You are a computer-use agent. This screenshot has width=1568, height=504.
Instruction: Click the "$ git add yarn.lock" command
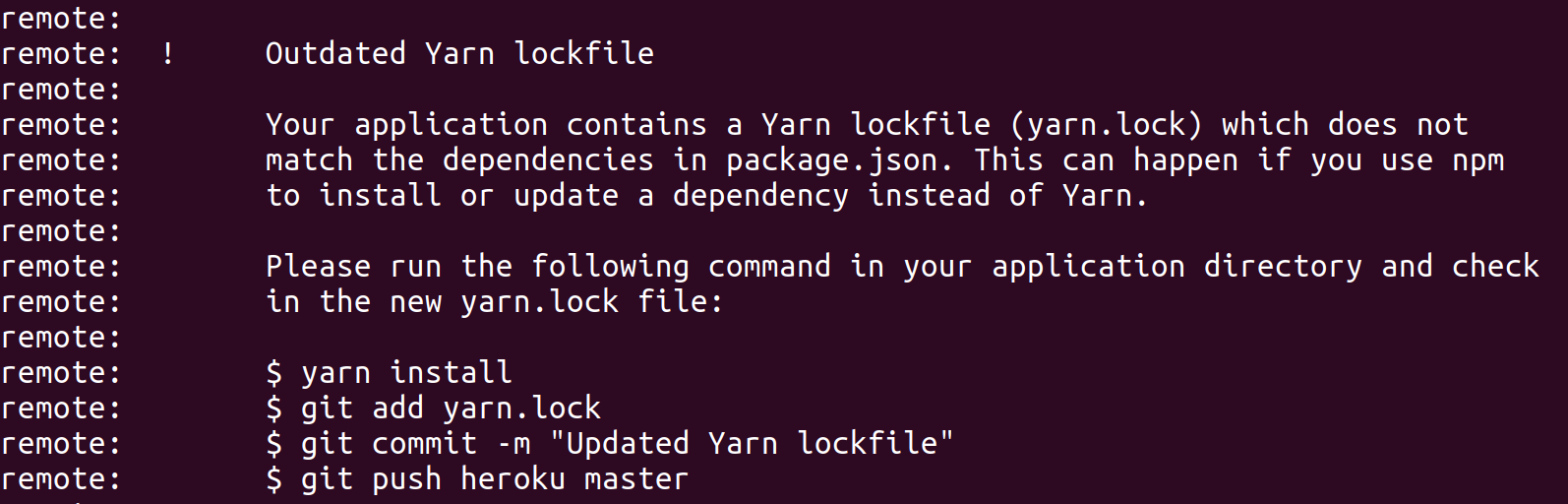tap(433, 408)
